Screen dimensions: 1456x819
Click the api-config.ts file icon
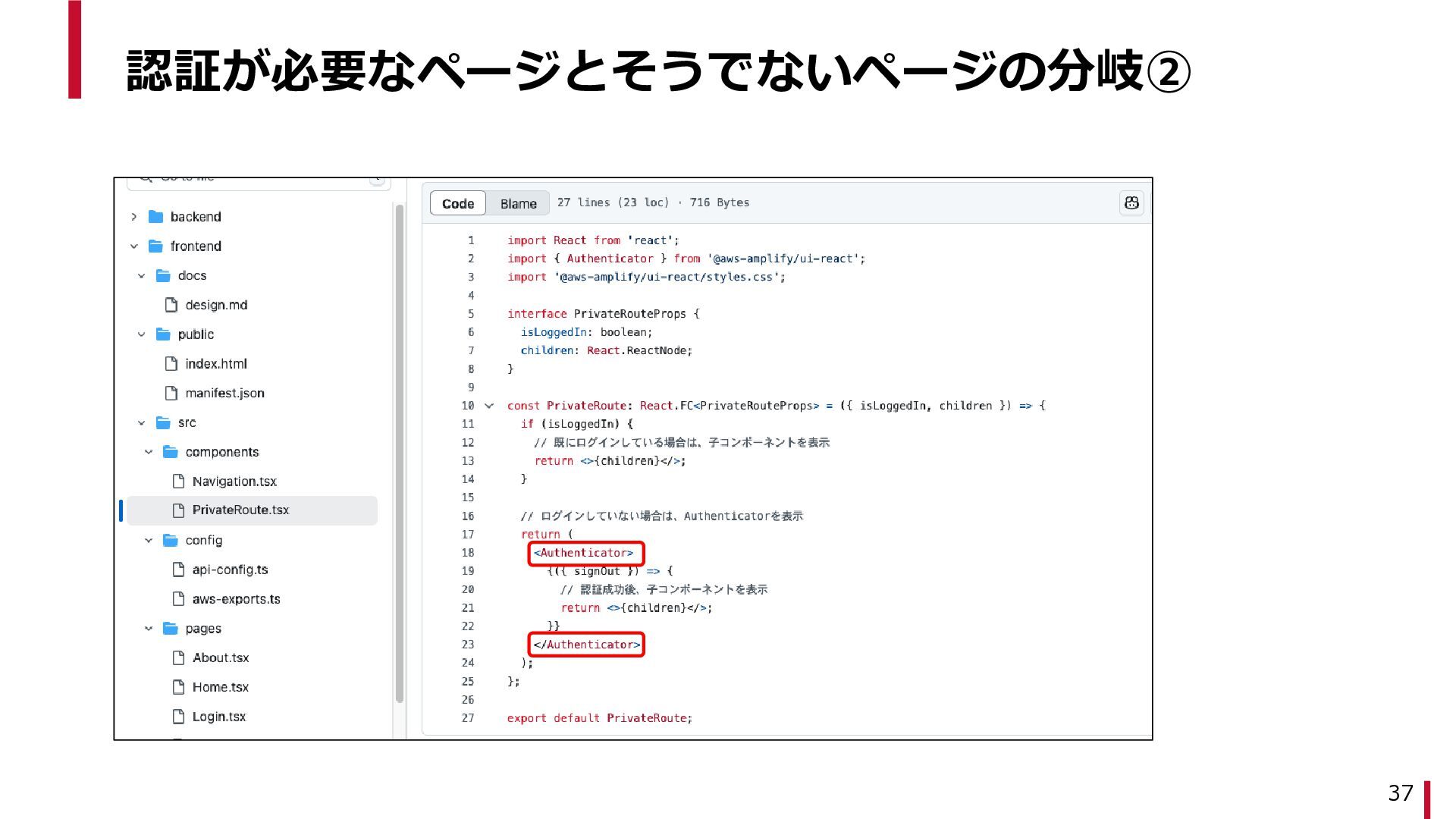[x=179, y=570]
